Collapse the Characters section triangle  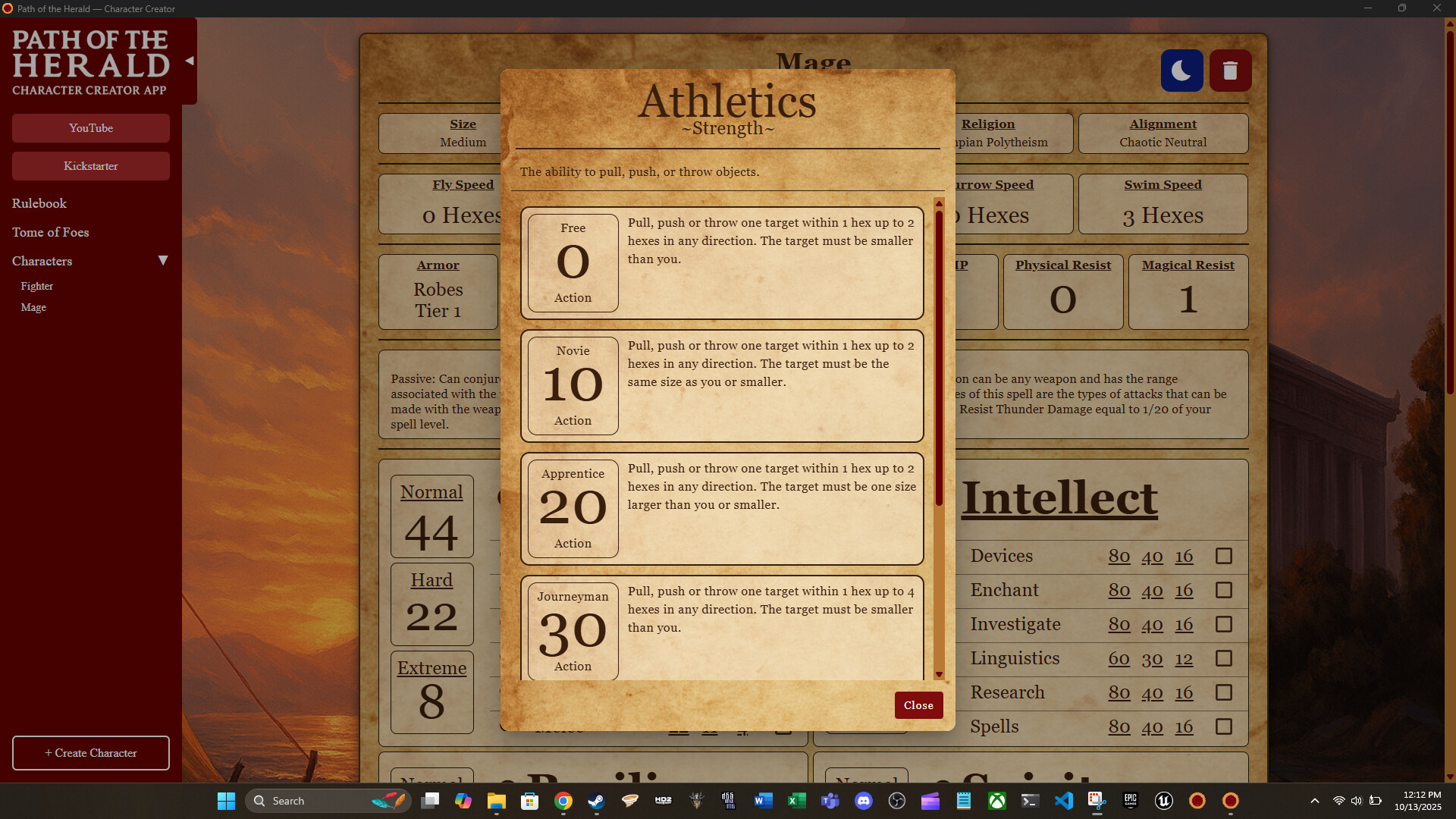(x=163, y=260)
